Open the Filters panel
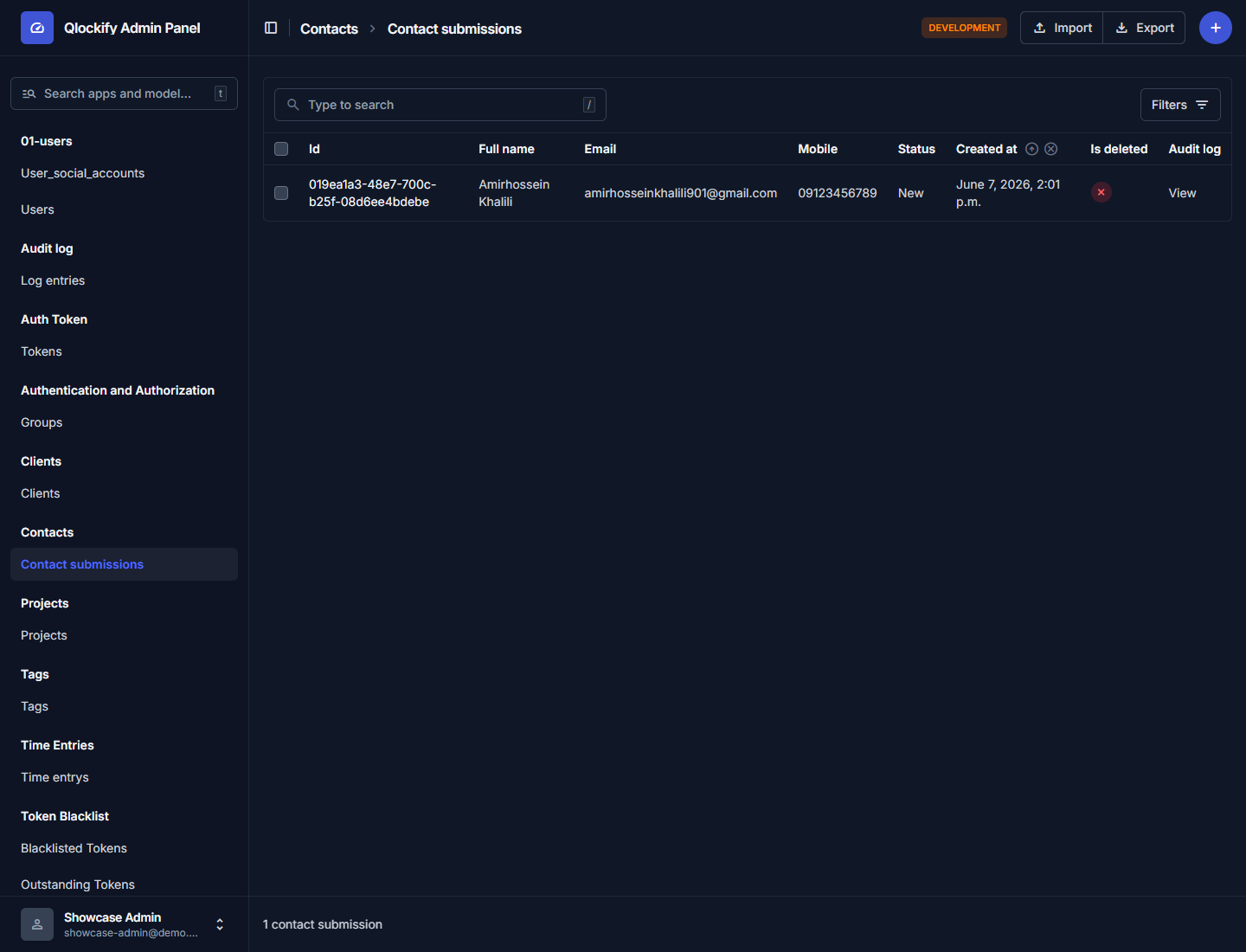 (1180, 105)
